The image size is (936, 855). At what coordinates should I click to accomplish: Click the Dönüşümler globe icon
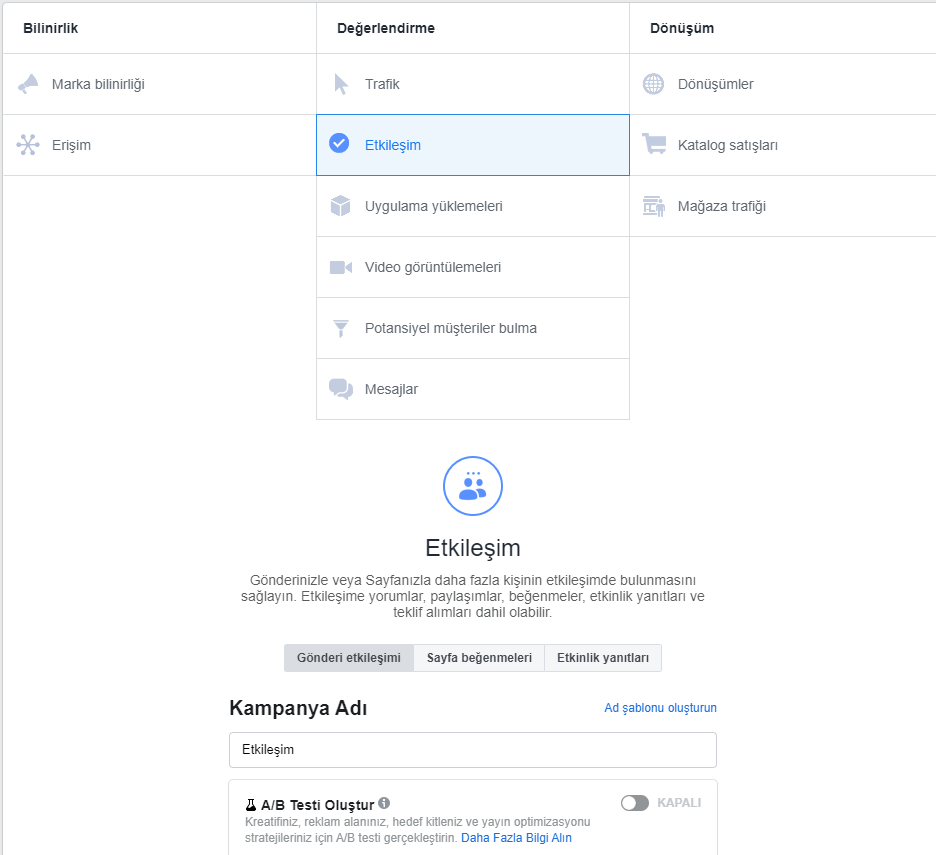(x=653, y=84)
